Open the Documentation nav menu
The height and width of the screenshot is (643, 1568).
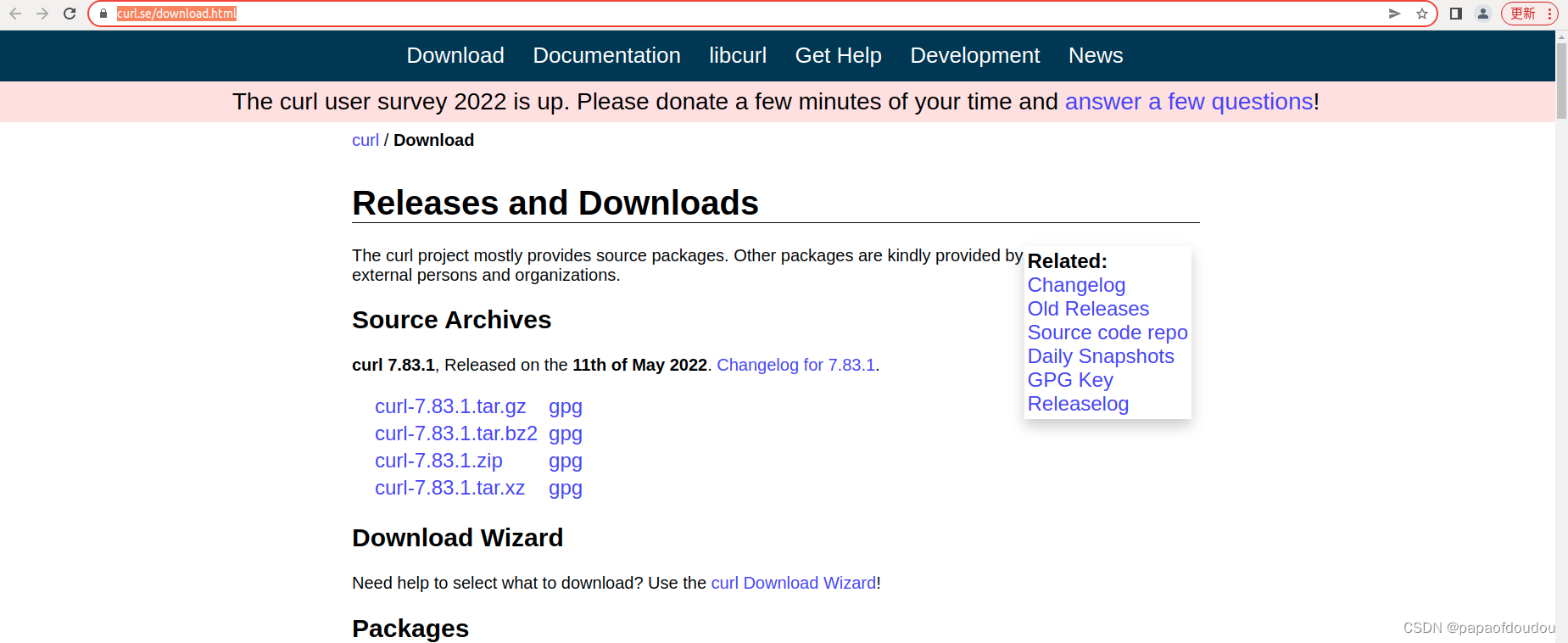coord(607,55)
